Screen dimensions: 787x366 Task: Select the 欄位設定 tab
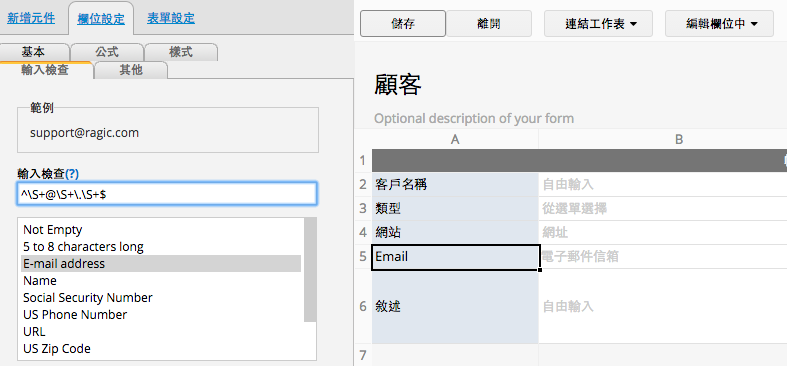[101, 19]
